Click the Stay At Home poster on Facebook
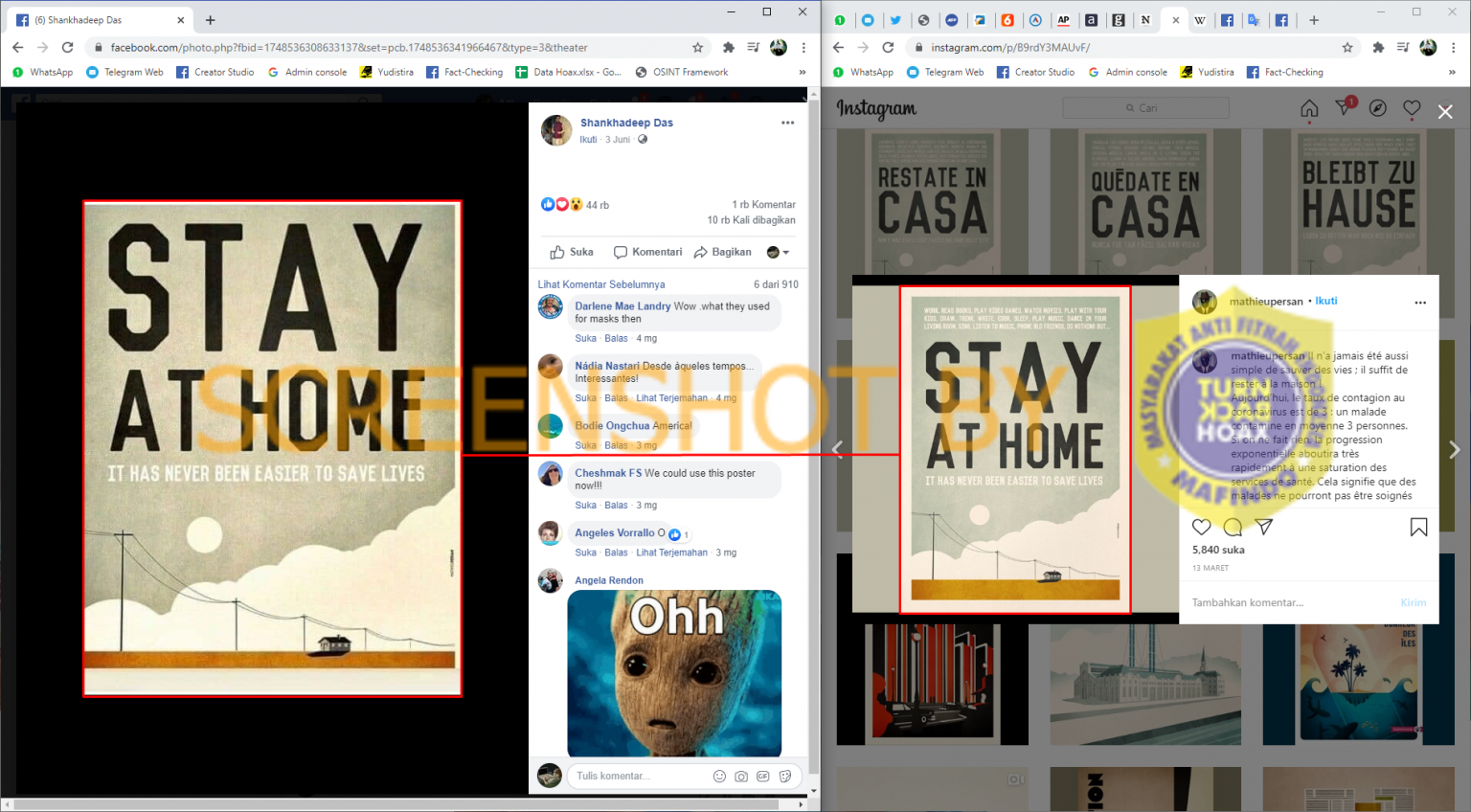The image size is (1471, 812). click(272, 448)
